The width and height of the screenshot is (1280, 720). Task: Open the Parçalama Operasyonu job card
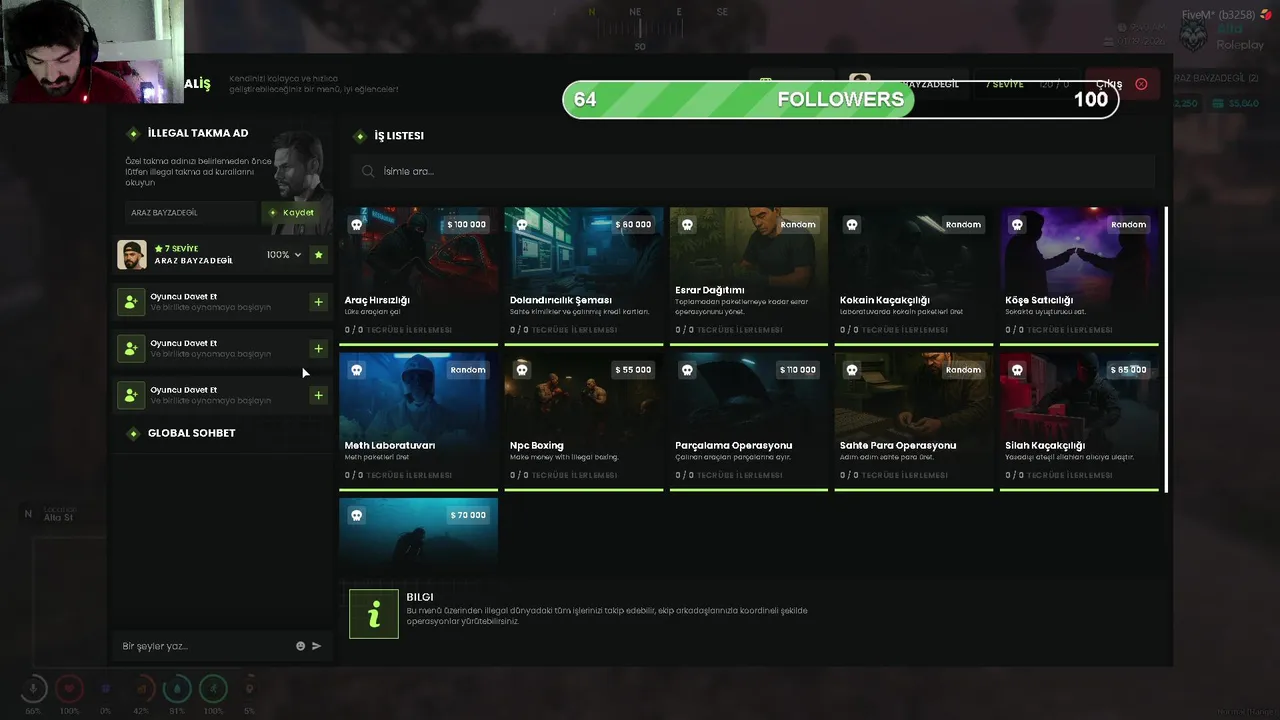tap(749, 421)
